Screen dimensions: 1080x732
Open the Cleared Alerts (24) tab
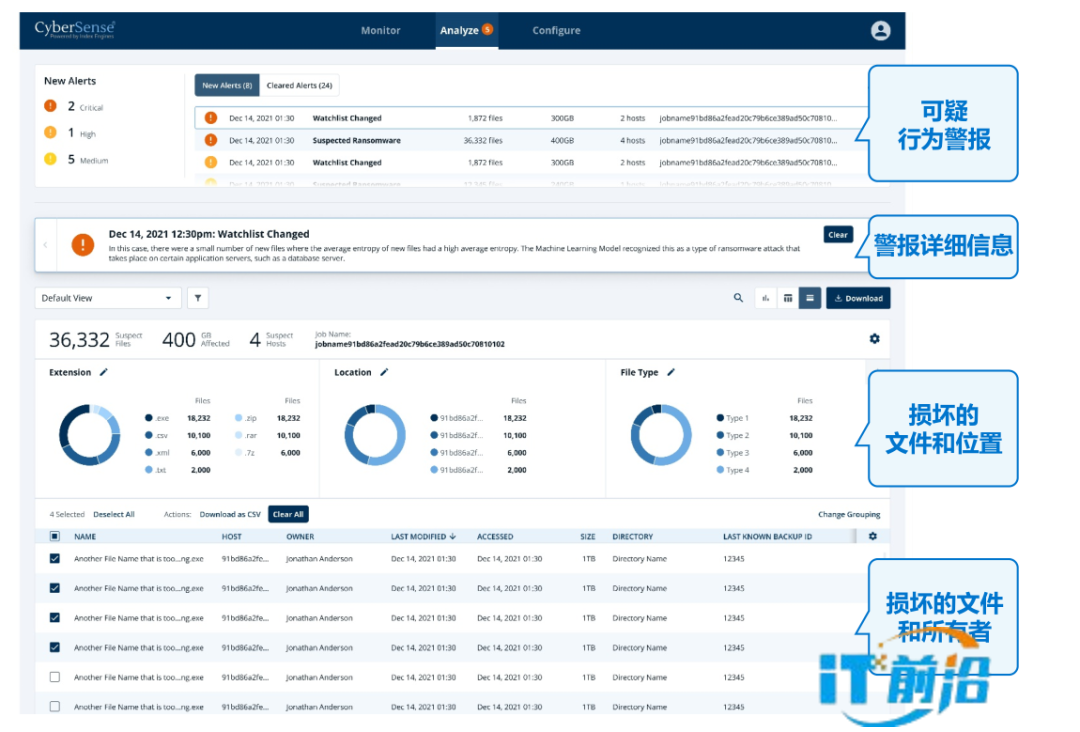(299, 86)
